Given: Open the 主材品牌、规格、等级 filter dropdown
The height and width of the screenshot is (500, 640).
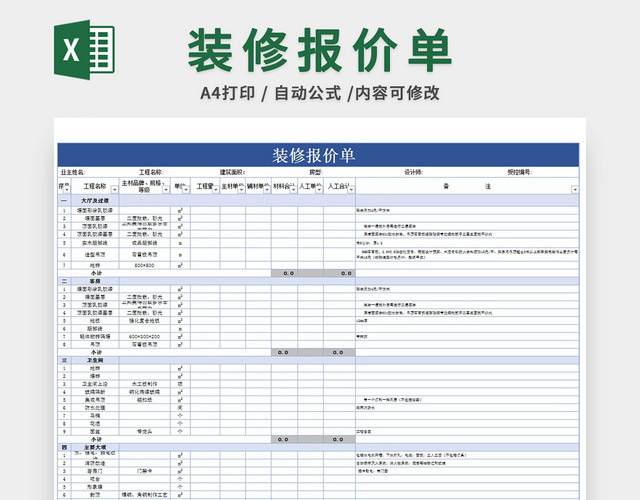Looking at the screenshot, I should (x=166, y=190).
